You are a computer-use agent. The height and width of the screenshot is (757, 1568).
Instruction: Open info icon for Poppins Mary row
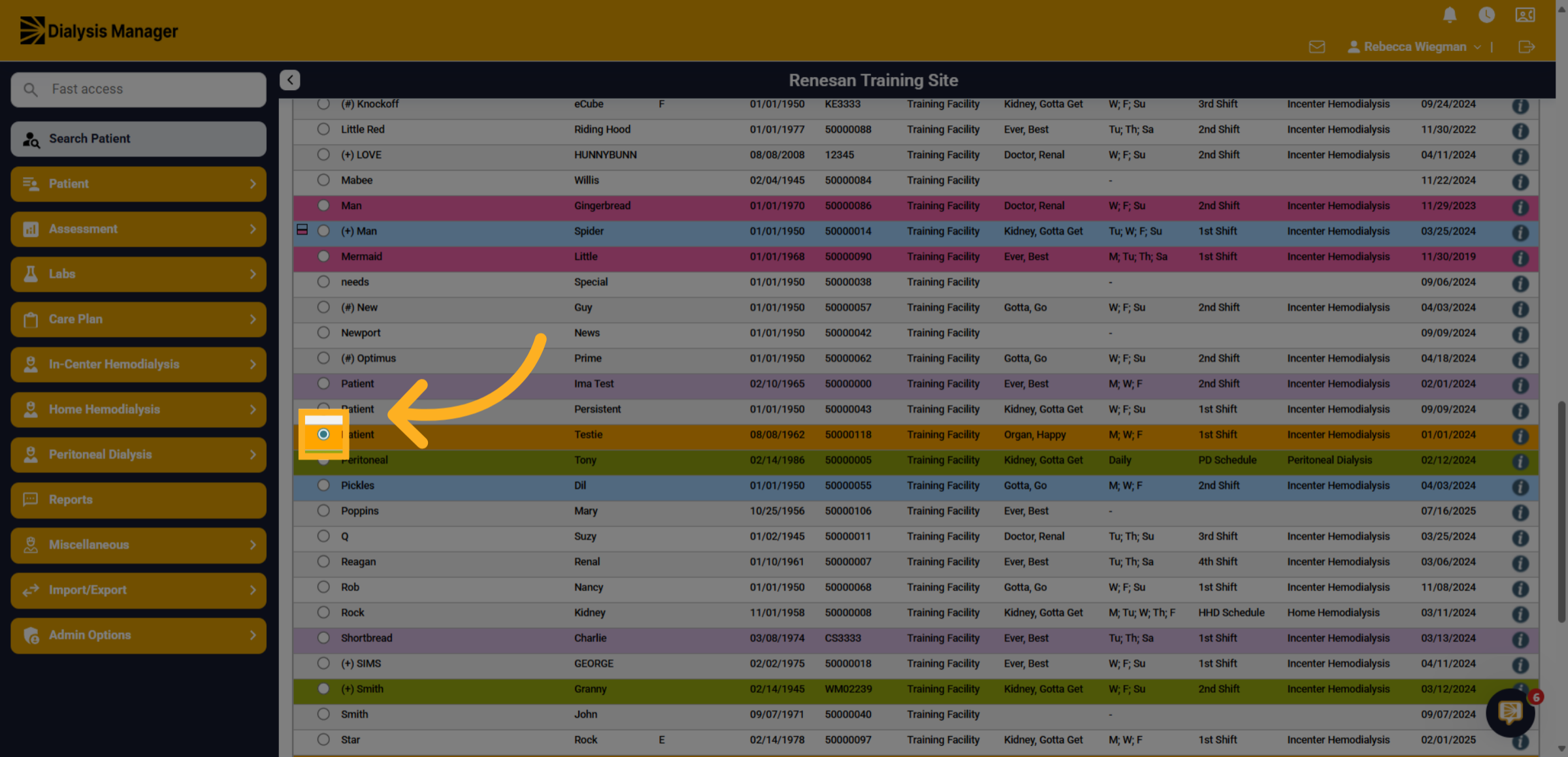click(1520, 513)
